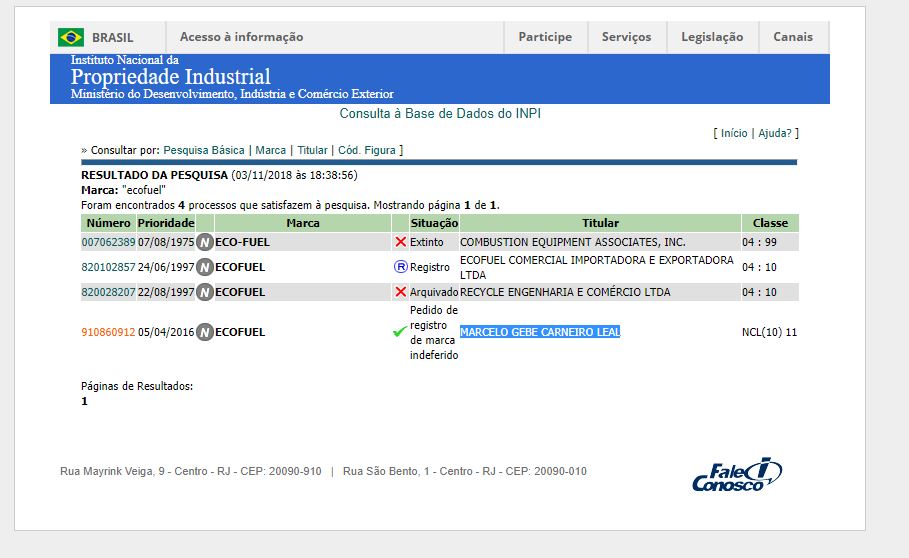Click the Prioridade column header
Image resolution: width=909 pixels, height=558 pixels.
(x=166, y=223)
